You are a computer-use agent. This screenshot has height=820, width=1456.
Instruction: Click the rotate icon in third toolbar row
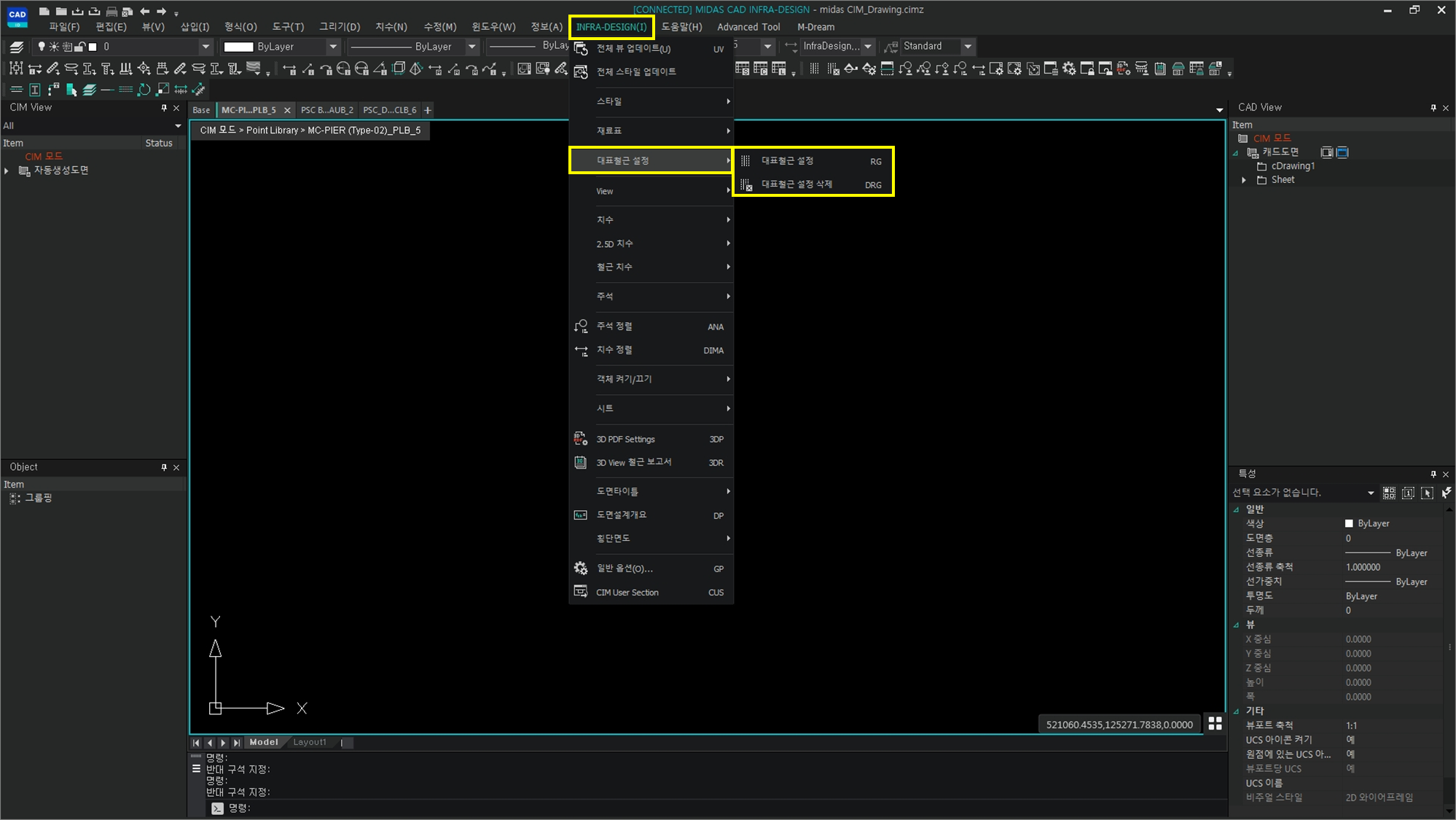[144, 90]
